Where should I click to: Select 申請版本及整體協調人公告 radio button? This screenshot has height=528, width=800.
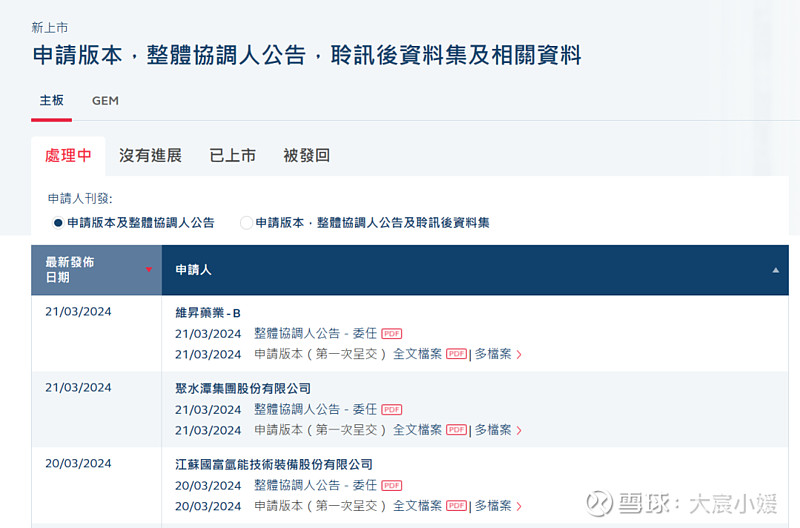pyautogui.click(x=58, y=223)
